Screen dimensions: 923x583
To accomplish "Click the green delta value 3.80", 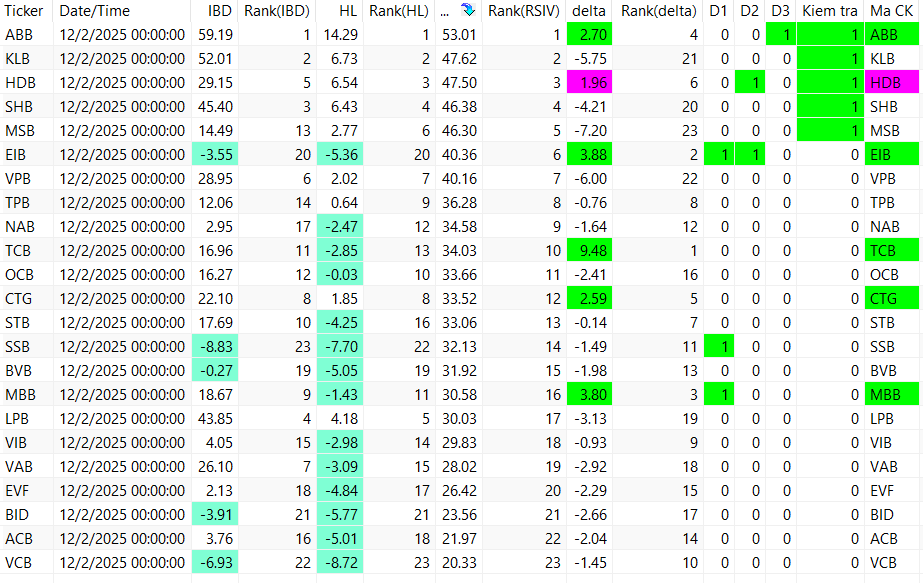I will point(590,395).
